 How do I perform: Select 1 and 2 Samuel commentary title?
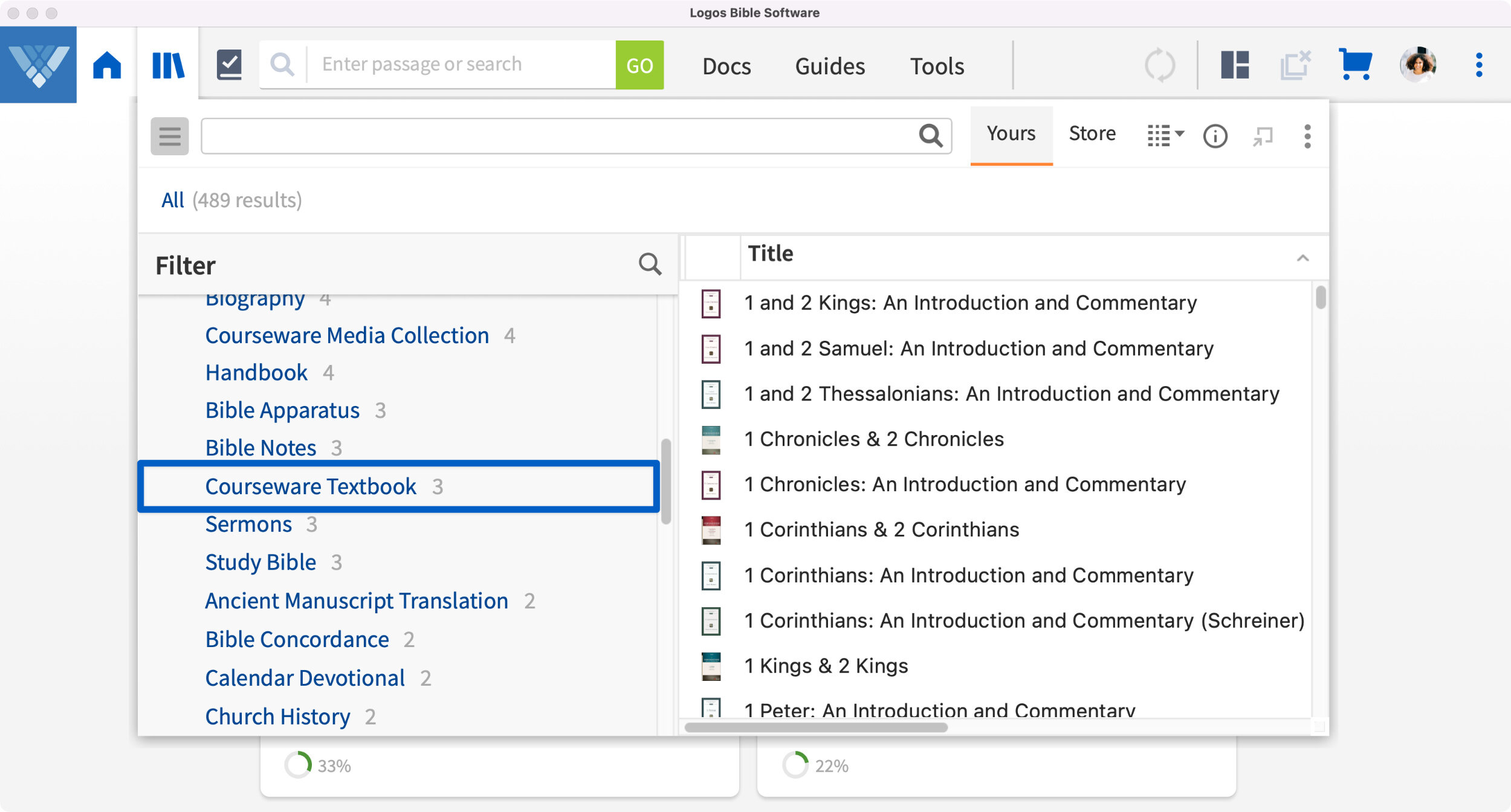(979, 349)
